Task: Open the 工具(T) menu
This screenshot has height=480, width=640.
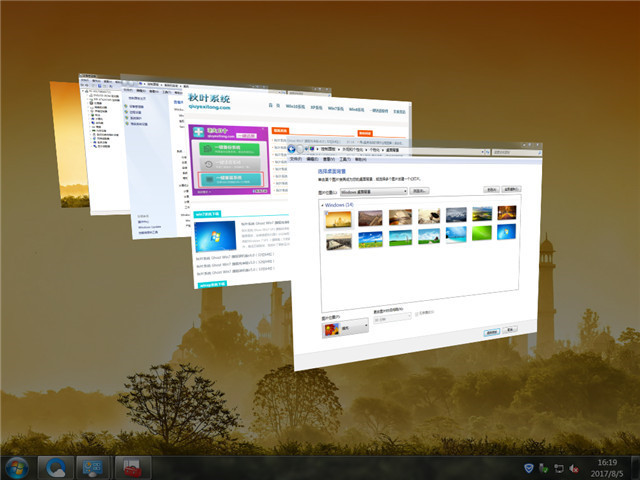Action: point(344,159)
